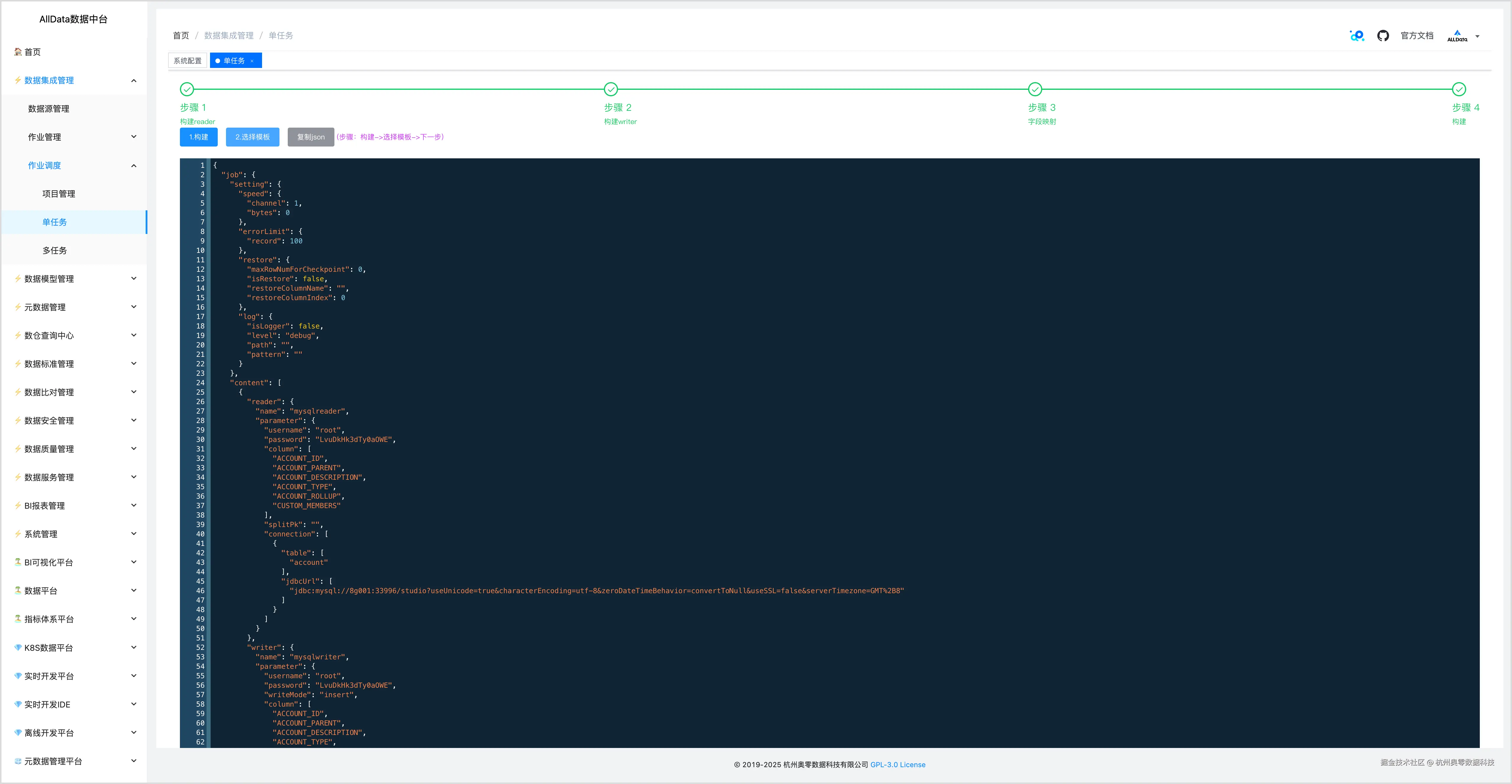
Task: Click the 步骤 2 progress checkmark circle
Action: tap(610, 89)
